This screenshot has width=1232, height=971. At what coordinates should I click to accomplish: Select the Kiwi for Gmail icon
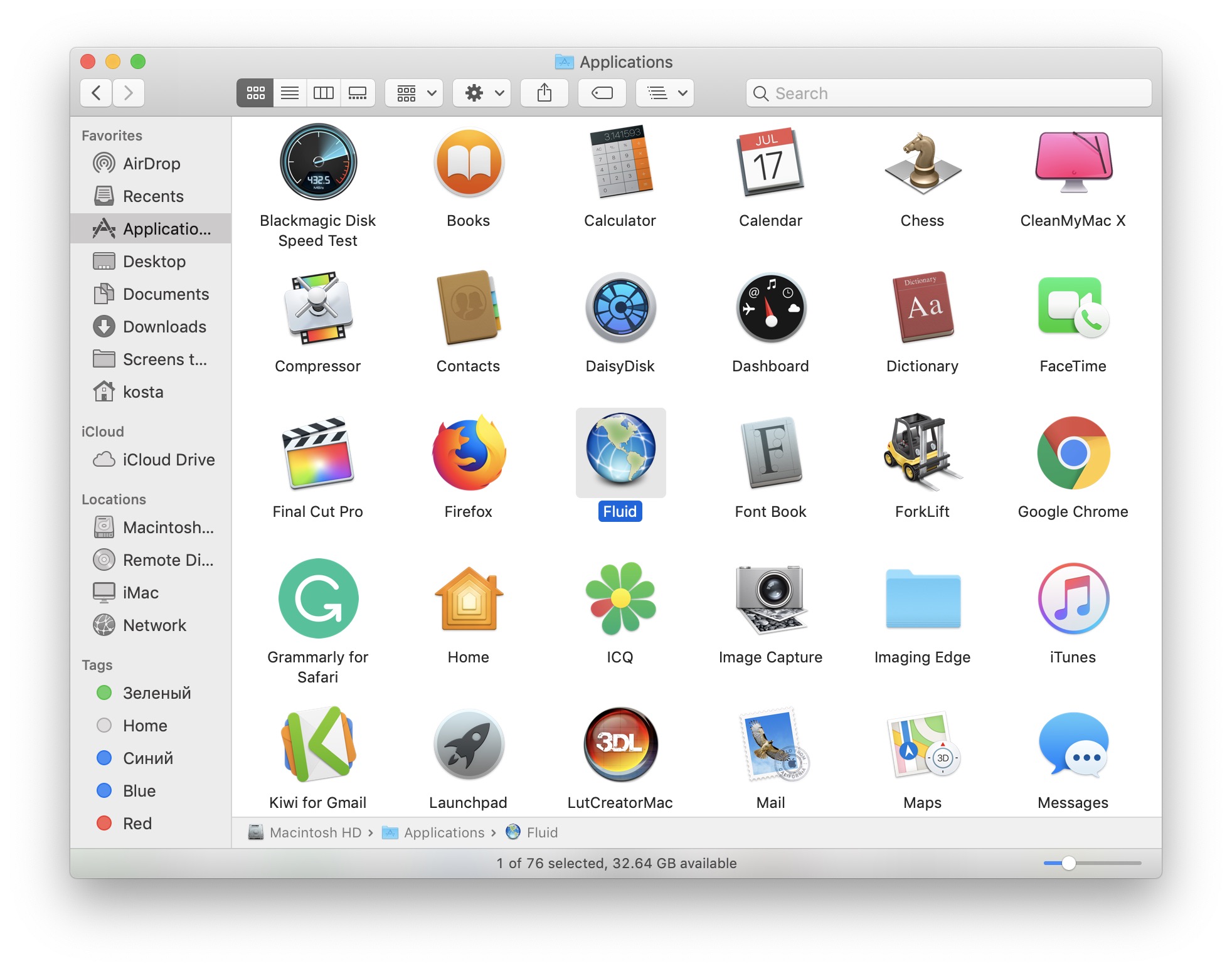(x=318, y=744)
